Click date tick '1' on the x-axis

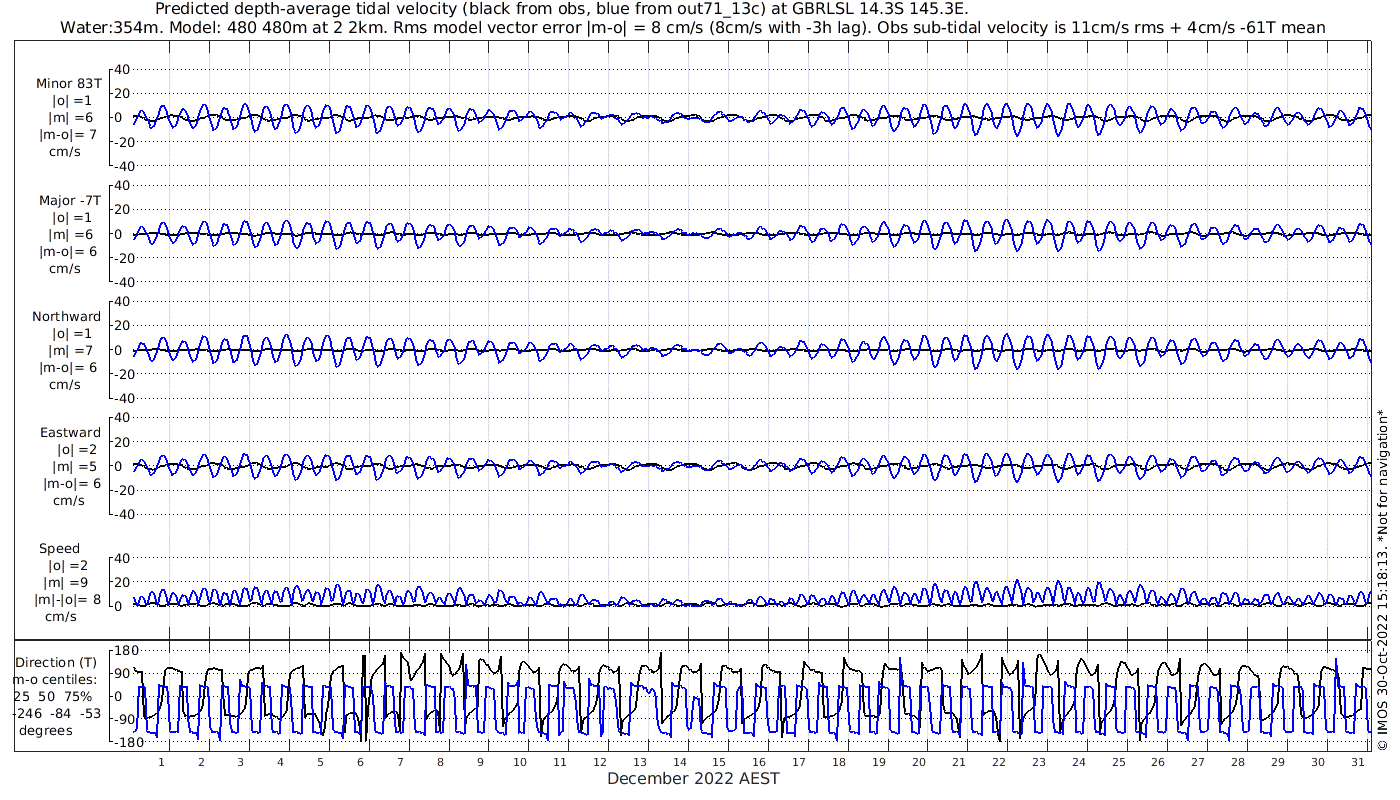click(161, 762)
